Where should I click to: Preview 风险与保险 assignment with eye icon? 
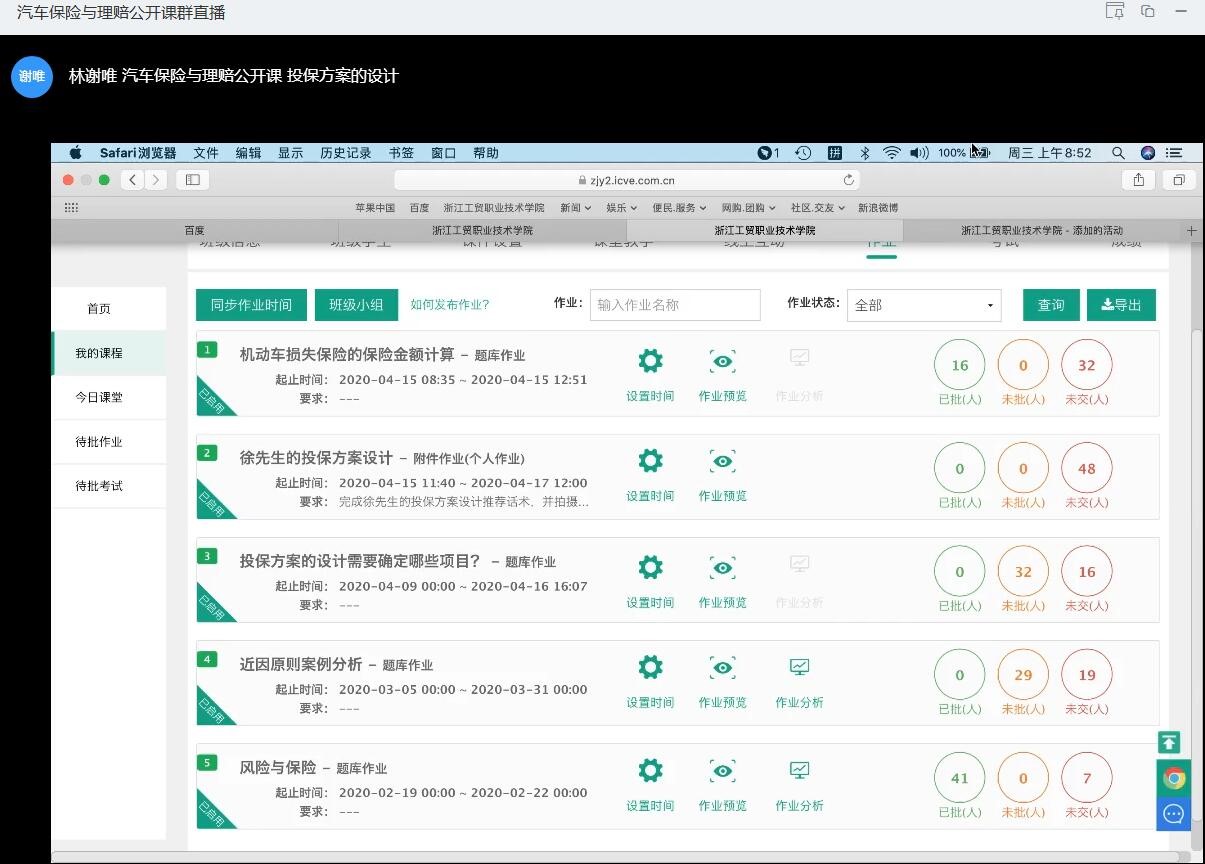(x=722, y=771)
